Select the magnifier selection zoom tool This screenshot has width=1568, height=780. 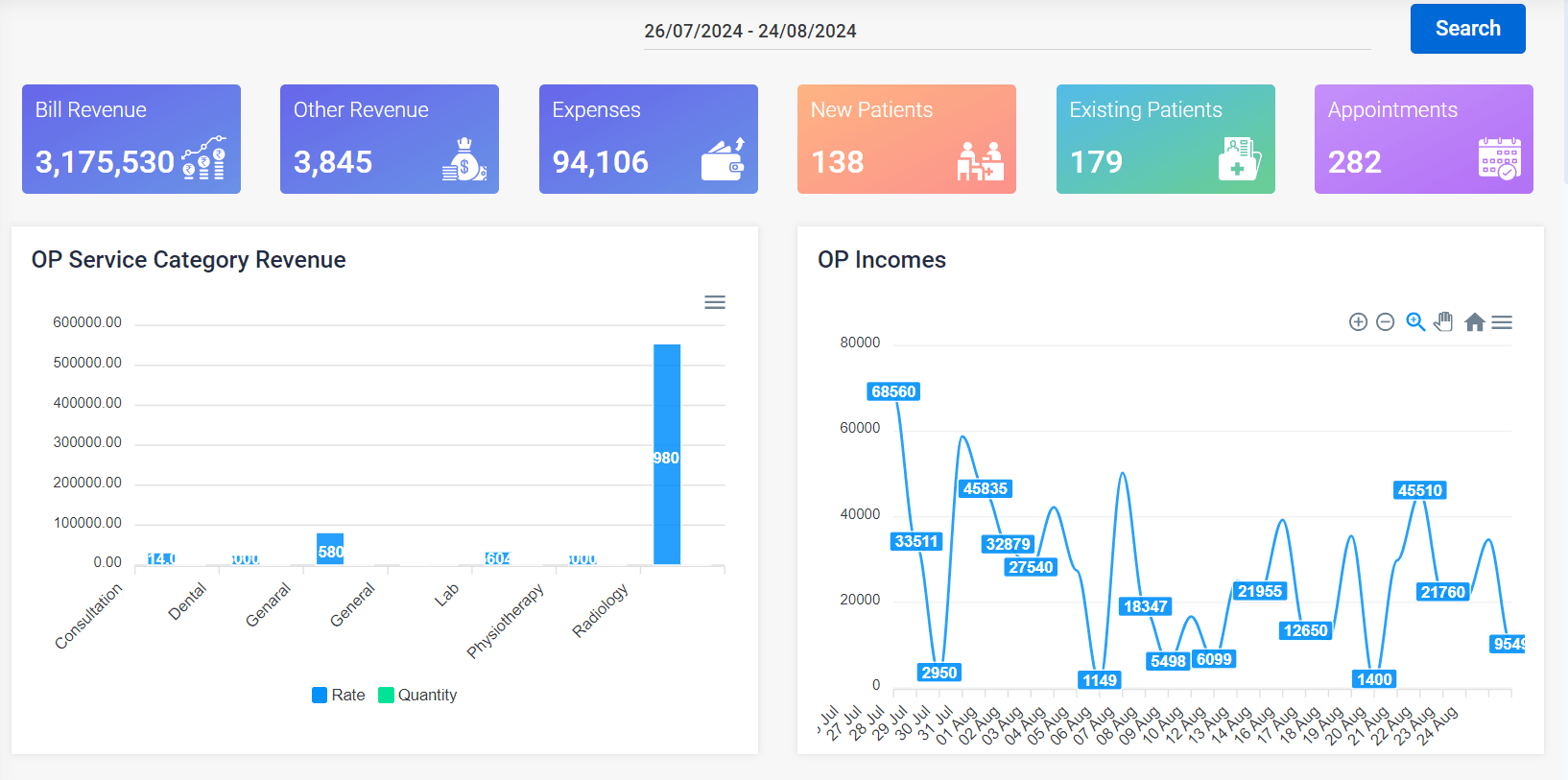(x=1415, y=322)
